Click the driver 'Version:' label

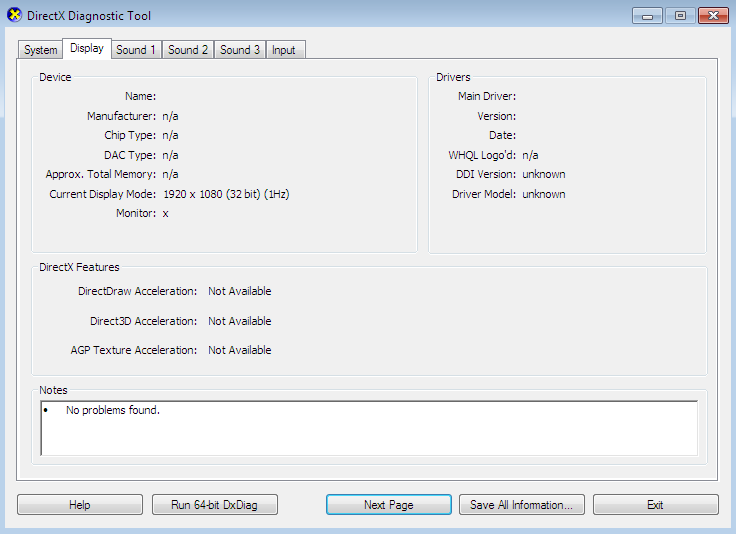click(497, 116)
